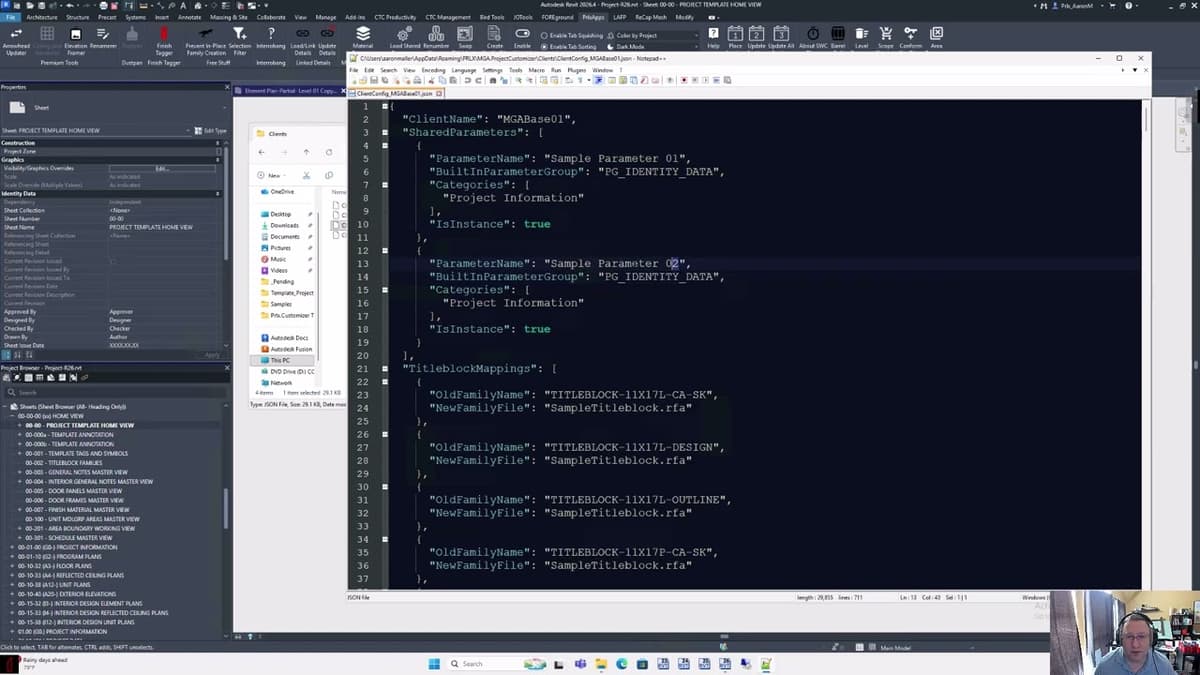Click the Area ribbon tool
This screenshot has width=1200, height=675.
click(936, 38)
